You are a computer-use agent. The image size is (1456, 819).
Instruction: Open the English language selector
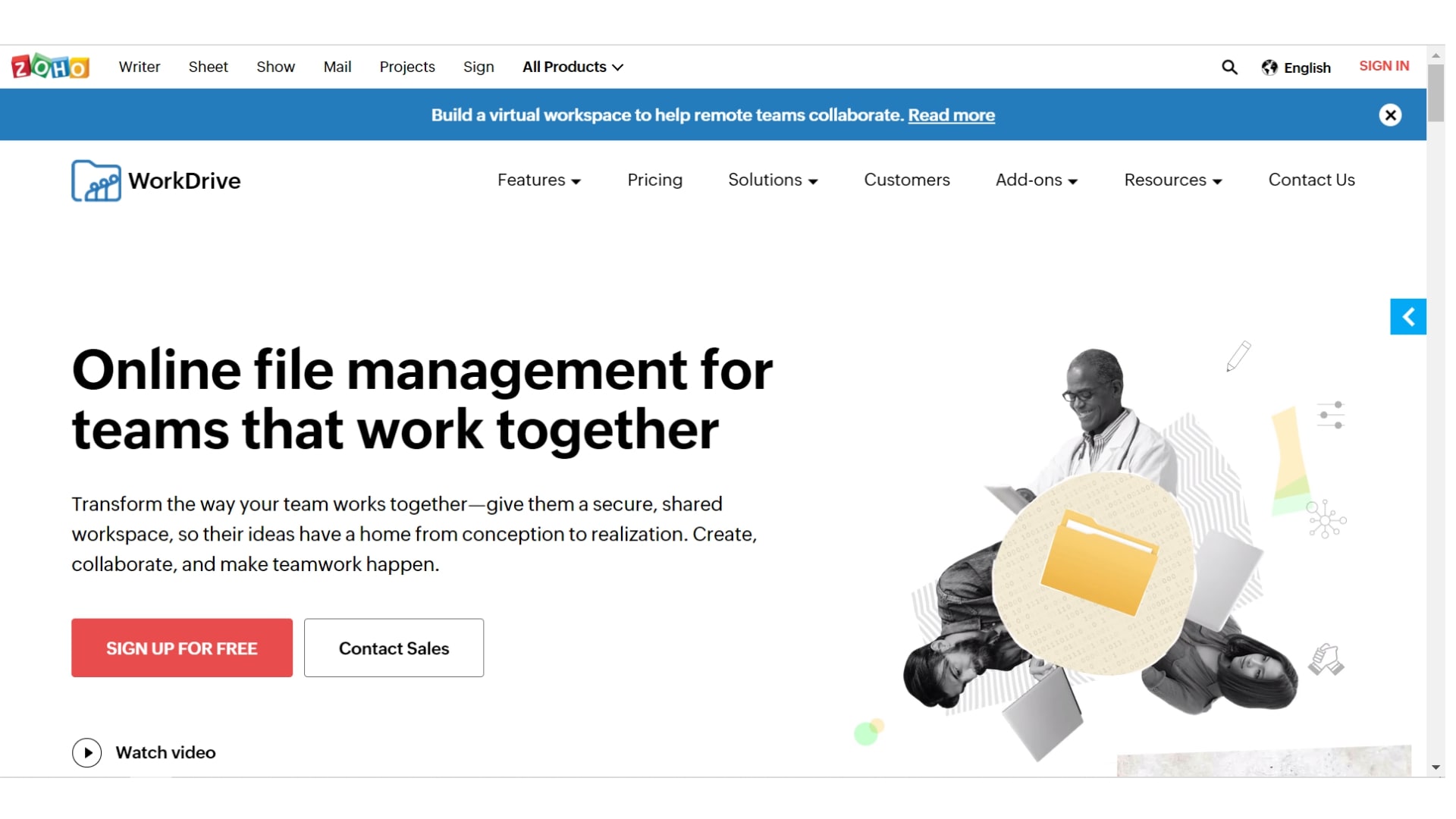1297,67
